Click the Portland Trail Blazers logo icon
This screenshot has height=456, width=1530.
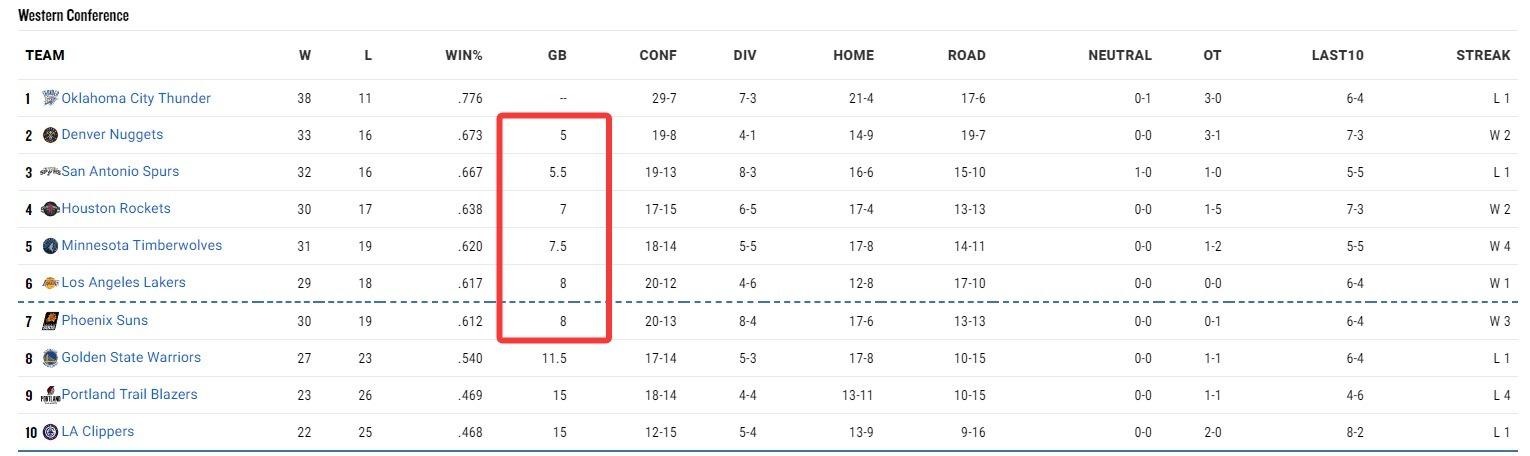click(50, 395)
